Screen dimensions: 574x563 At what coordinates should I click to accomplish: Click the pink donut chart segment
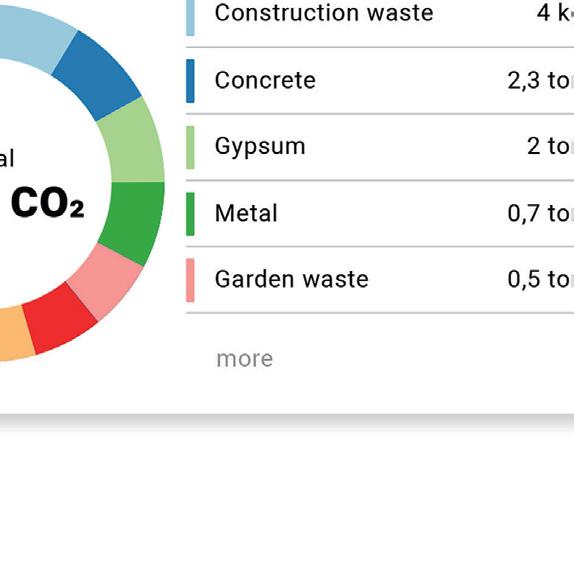pos(106,280)
